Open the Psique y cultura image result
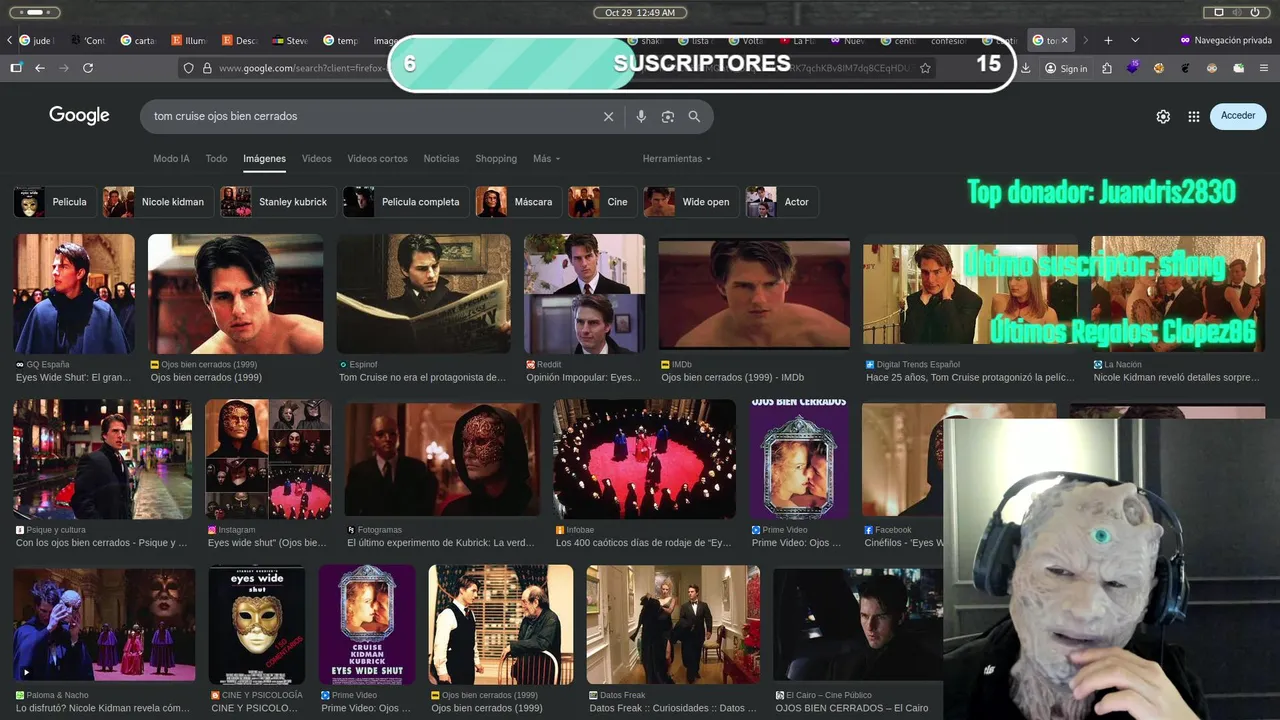Image resolution: width=1280 pixels, height=720 pixels. point(103,459)
